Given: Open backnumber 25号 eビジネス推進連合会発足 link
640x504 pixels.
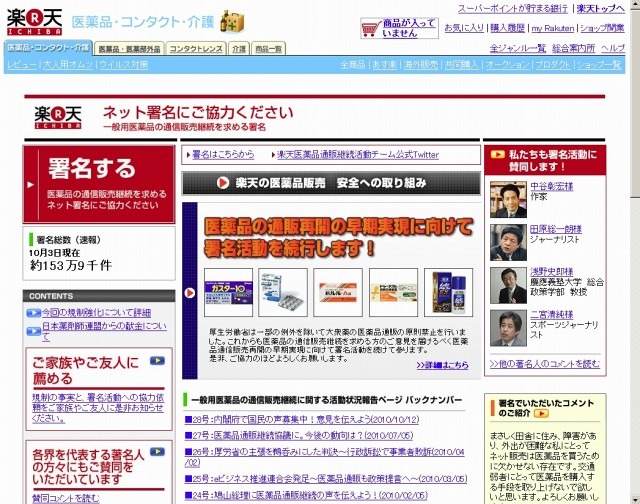Looking at the screenshot, I should click(x=326, y=479).
